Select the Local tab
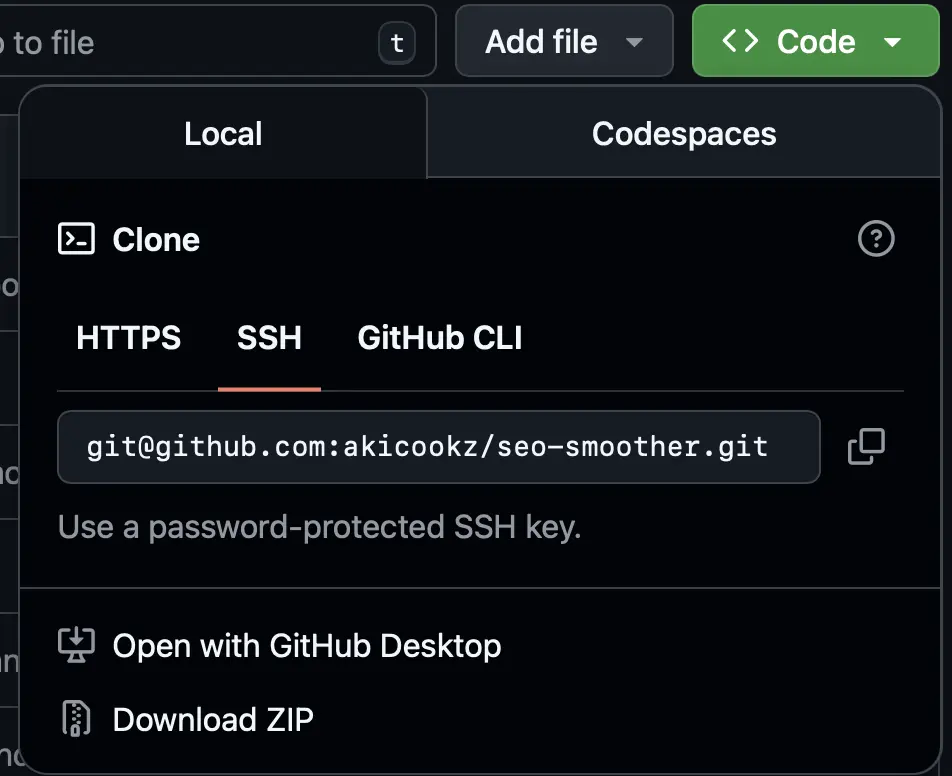The image size is (952, 776). (x=222, y=133)
